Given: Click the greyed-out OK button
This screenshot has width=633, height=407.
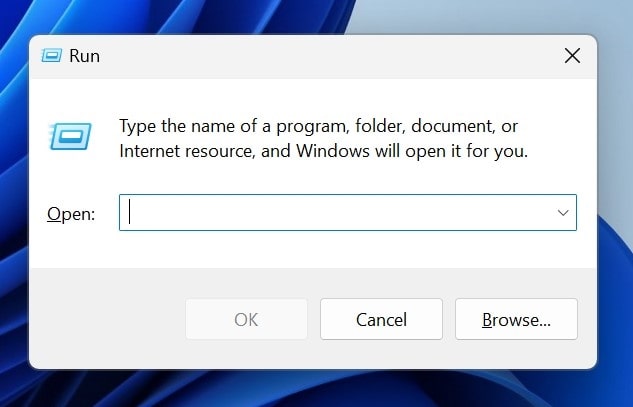Looking at the screenshot, I should click(x=246, y=319).
